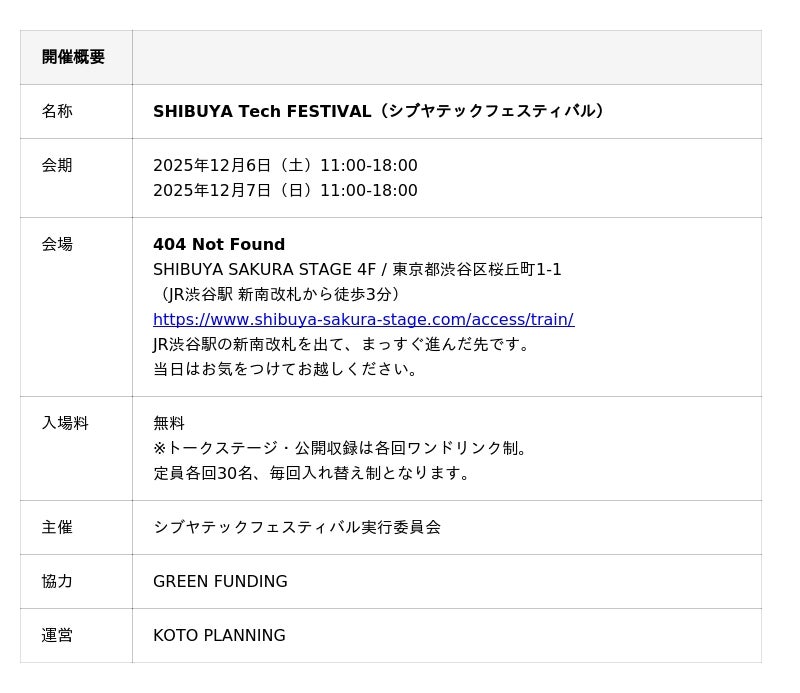The image size is (800, 693).
Task: Click the 当日はお気をつけて message line
Action: point(287,369)
